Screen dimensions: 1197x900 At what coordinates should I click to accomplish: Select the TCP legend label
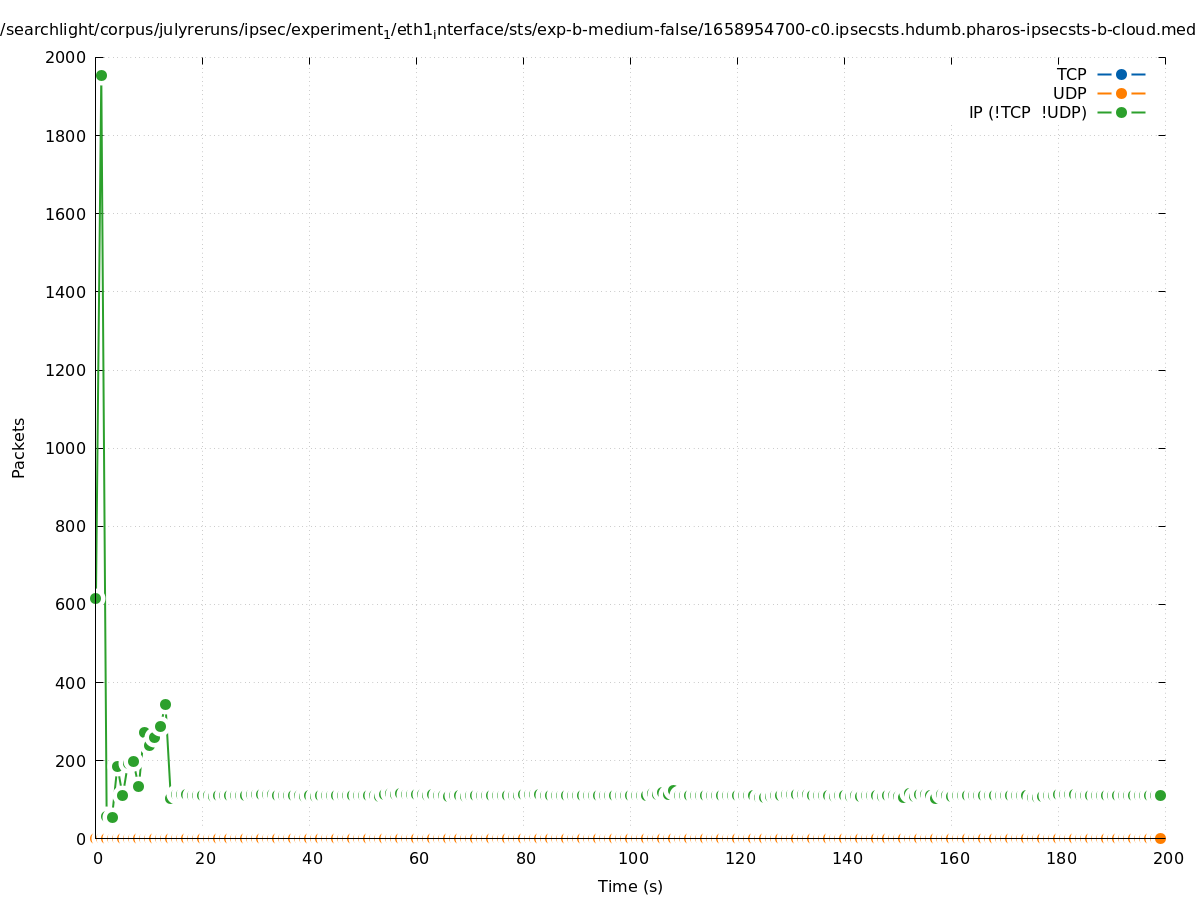click(x=1071, y=74)
